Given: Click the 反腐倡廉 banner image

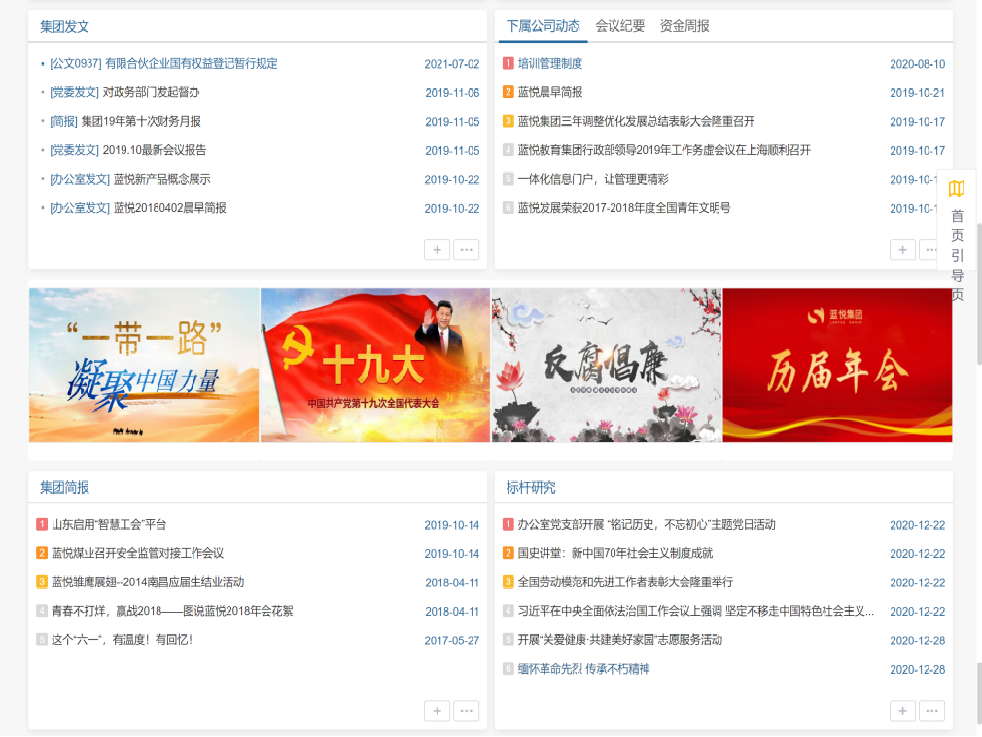Looking at the screenshot, I should click(x=606, y=365).
